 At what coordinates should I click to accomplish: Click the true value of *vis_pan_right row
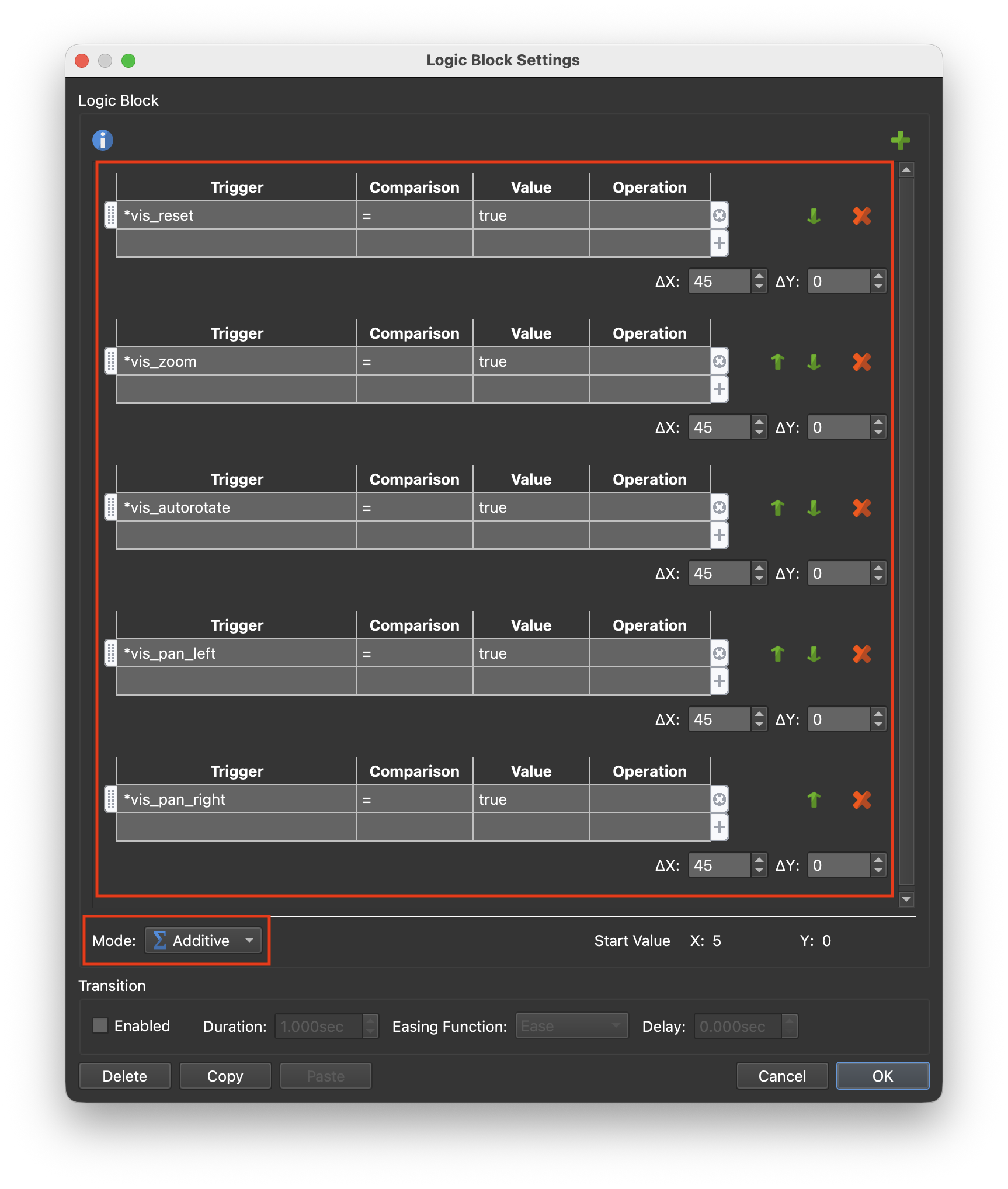point(531,799)
